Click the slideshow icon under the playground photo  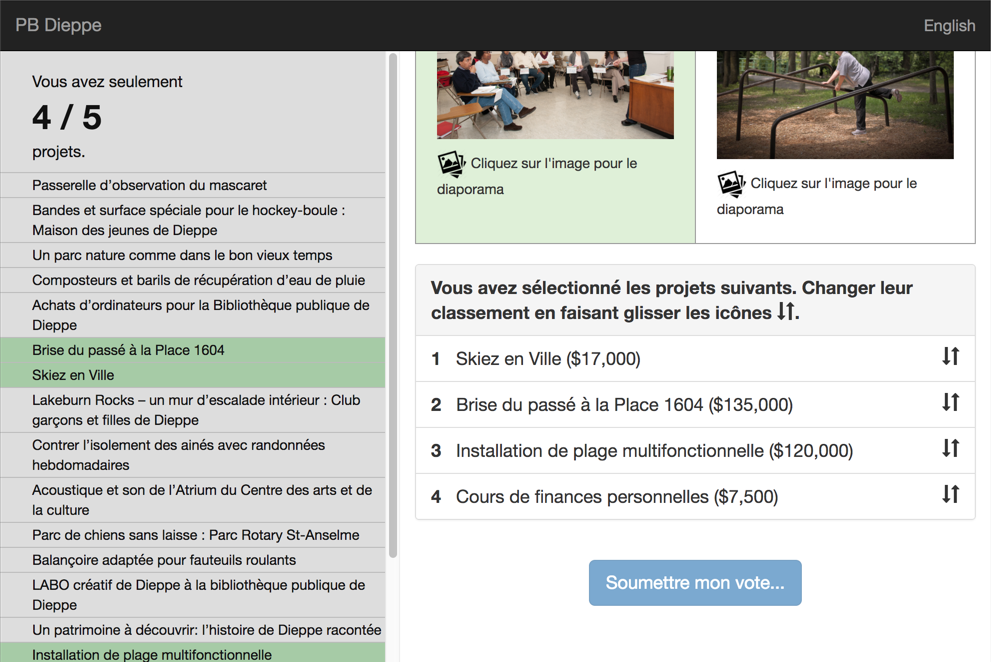[731, 184]
